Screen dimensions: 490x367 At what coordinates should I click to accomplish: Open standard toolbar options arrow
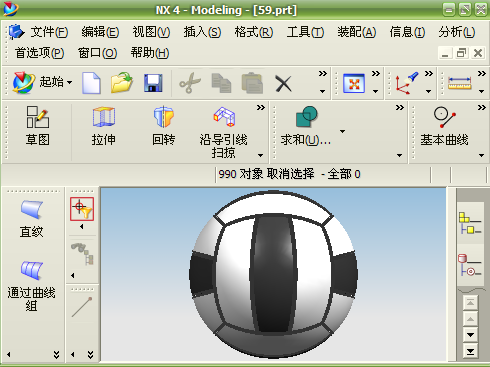pos(322,91)
